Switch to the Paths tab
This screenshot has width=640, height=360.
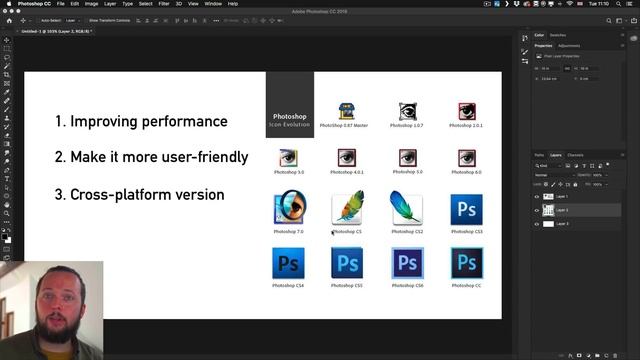click(539, 155)
